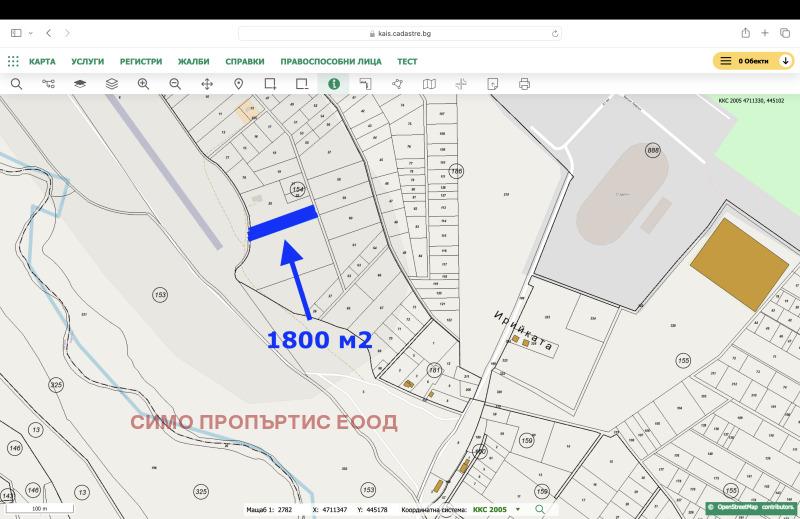The image size is (800, 519).
Task: Select the zoom in tool
Action: pos(143,84)
